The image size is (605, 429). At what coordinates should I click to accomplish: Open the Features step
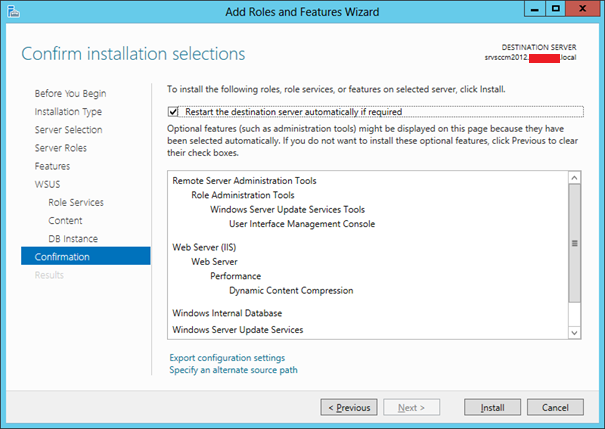click(x=52, y=166)
